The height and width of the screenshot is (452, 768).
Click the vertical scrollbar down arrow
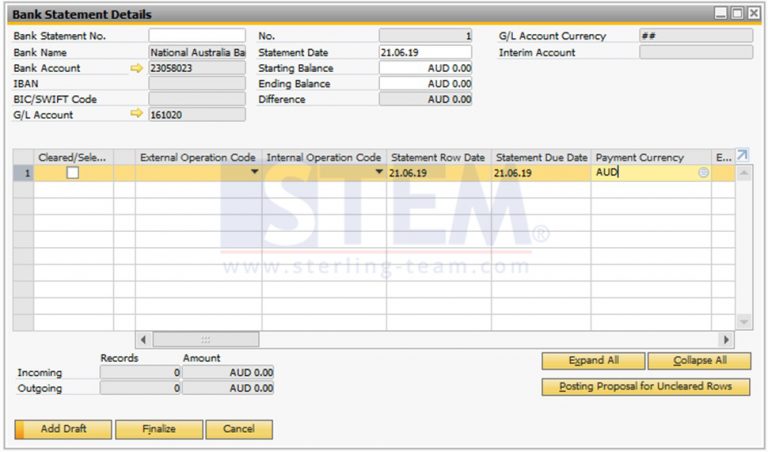[744, 322]
